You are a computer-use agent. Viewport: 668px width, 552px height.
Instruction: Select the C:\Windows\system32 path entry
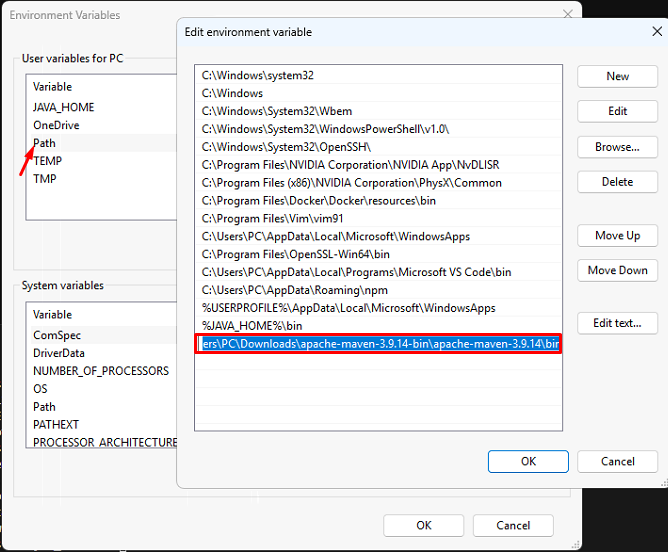coord(258,75)
